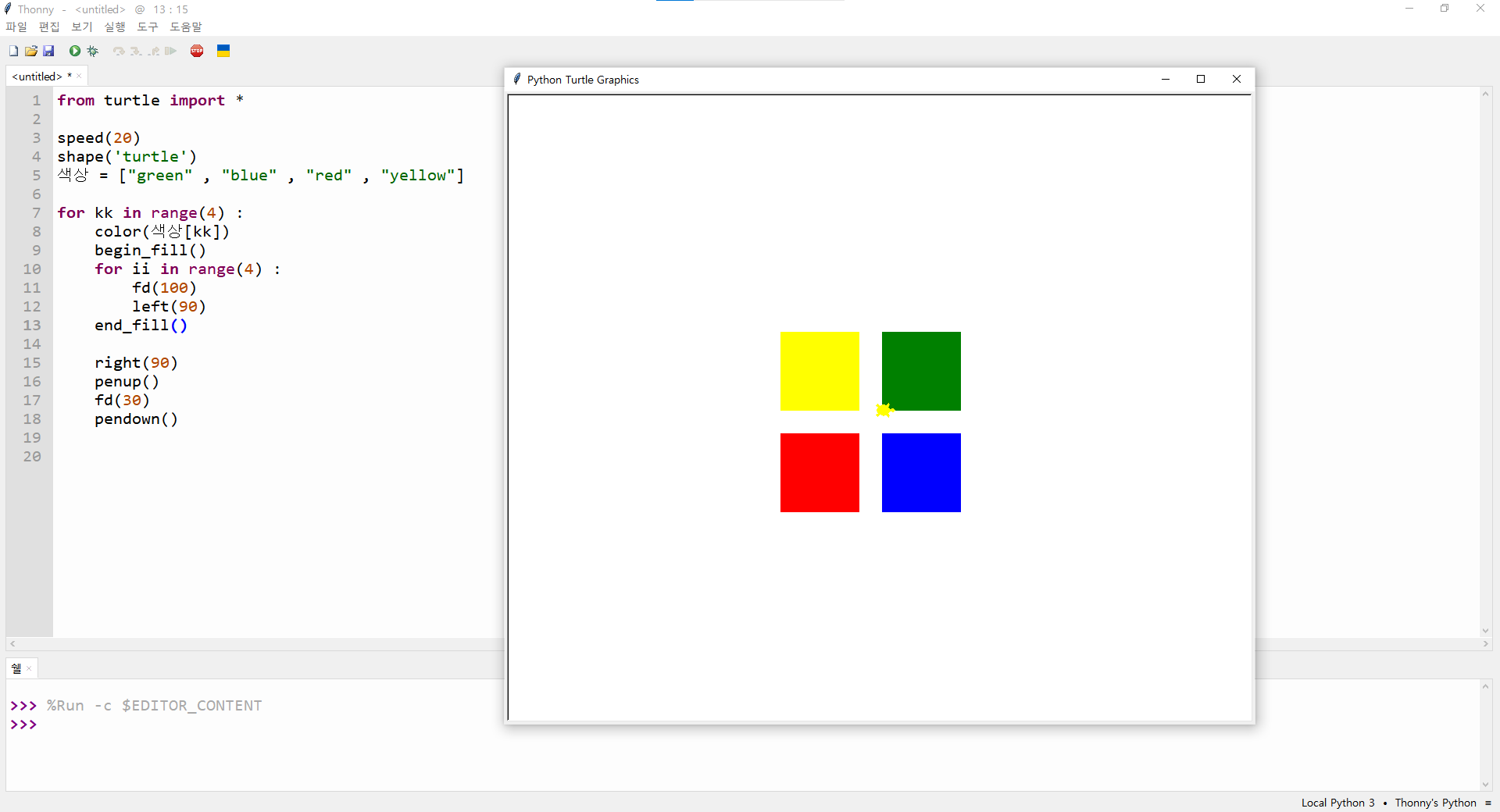This screenshot has width=1500, height=812.
Task: Click the "shape('turtle')" code line
Action: pyautogui.click(x=127, y=156)
